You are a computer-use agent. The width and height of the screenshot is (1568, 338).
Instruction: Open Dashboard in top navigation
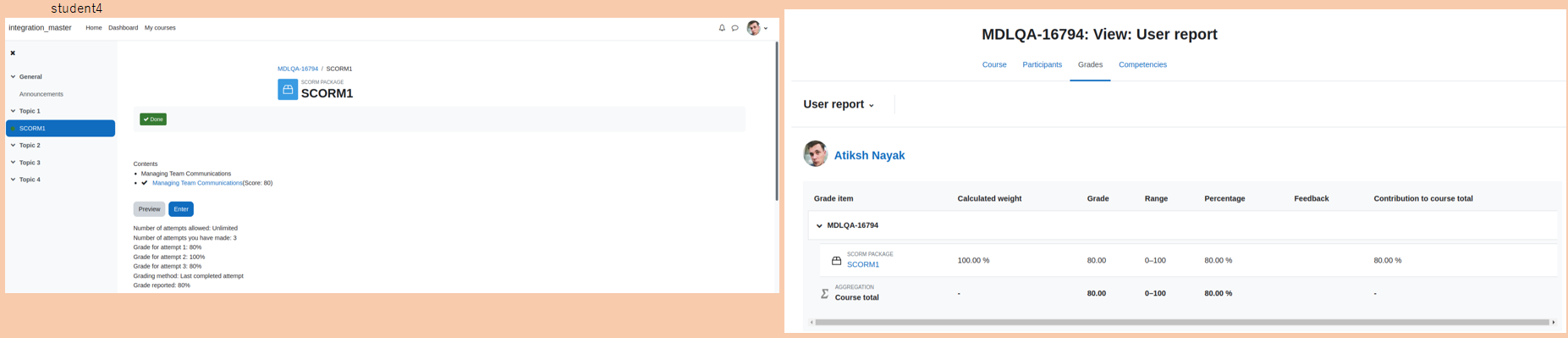123,28
